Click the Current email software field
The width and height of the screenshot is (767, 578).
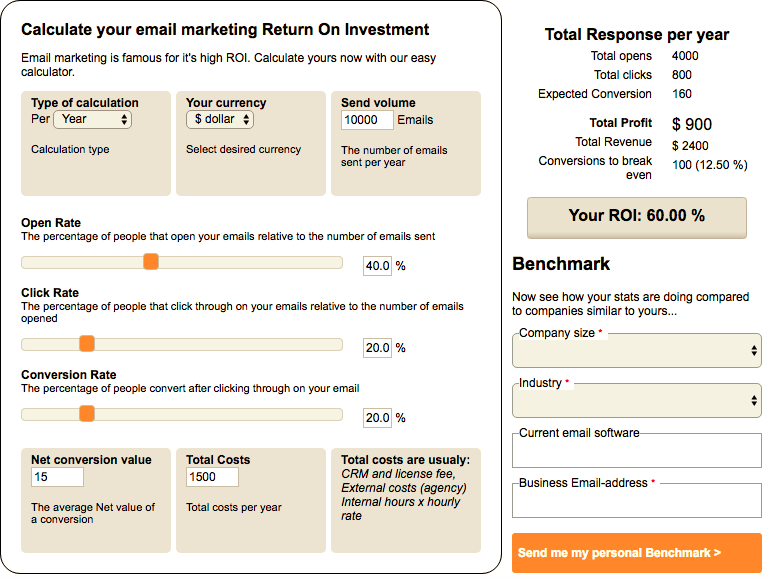point(636,451)
